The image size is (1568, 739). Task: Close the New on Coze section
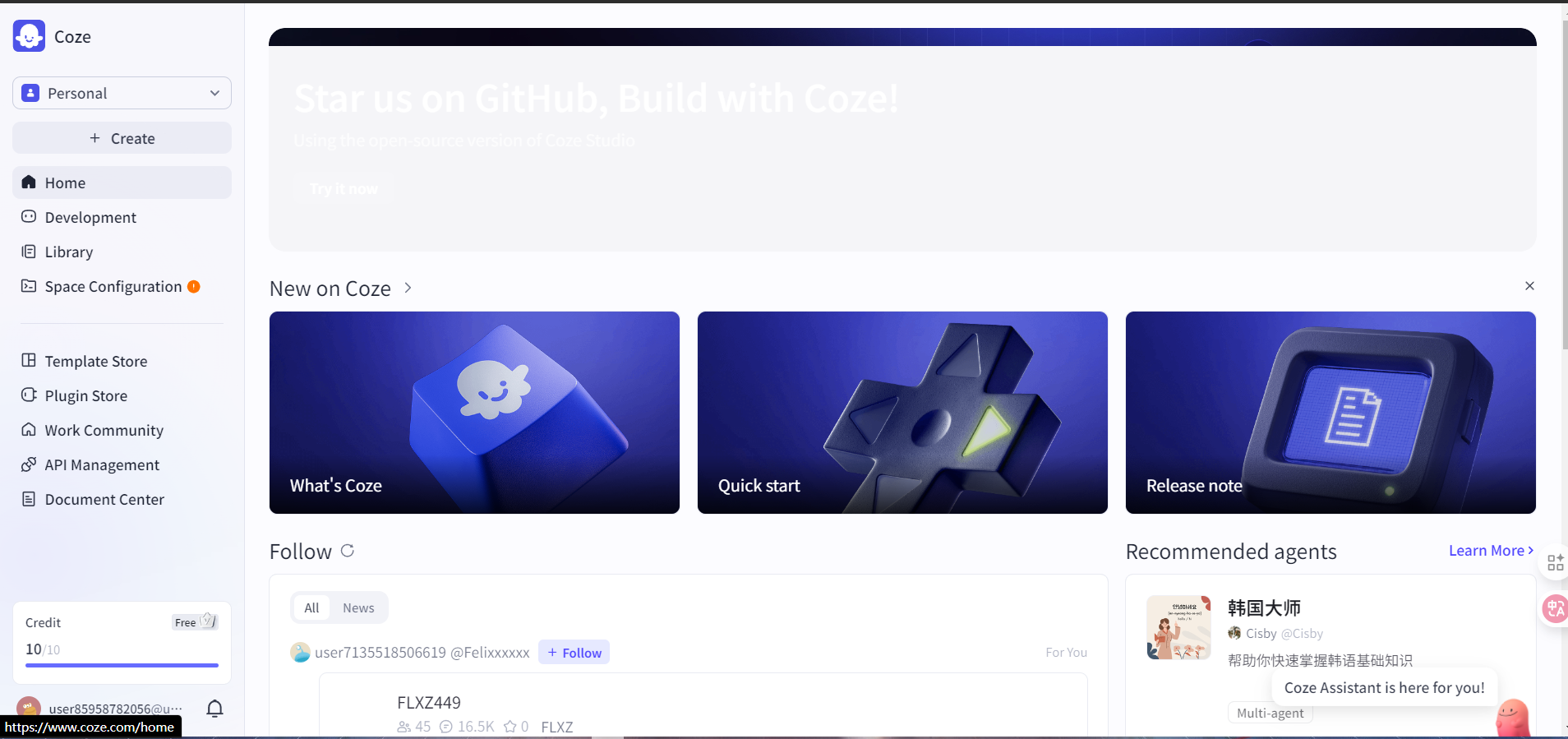[x=1529, y=286]
